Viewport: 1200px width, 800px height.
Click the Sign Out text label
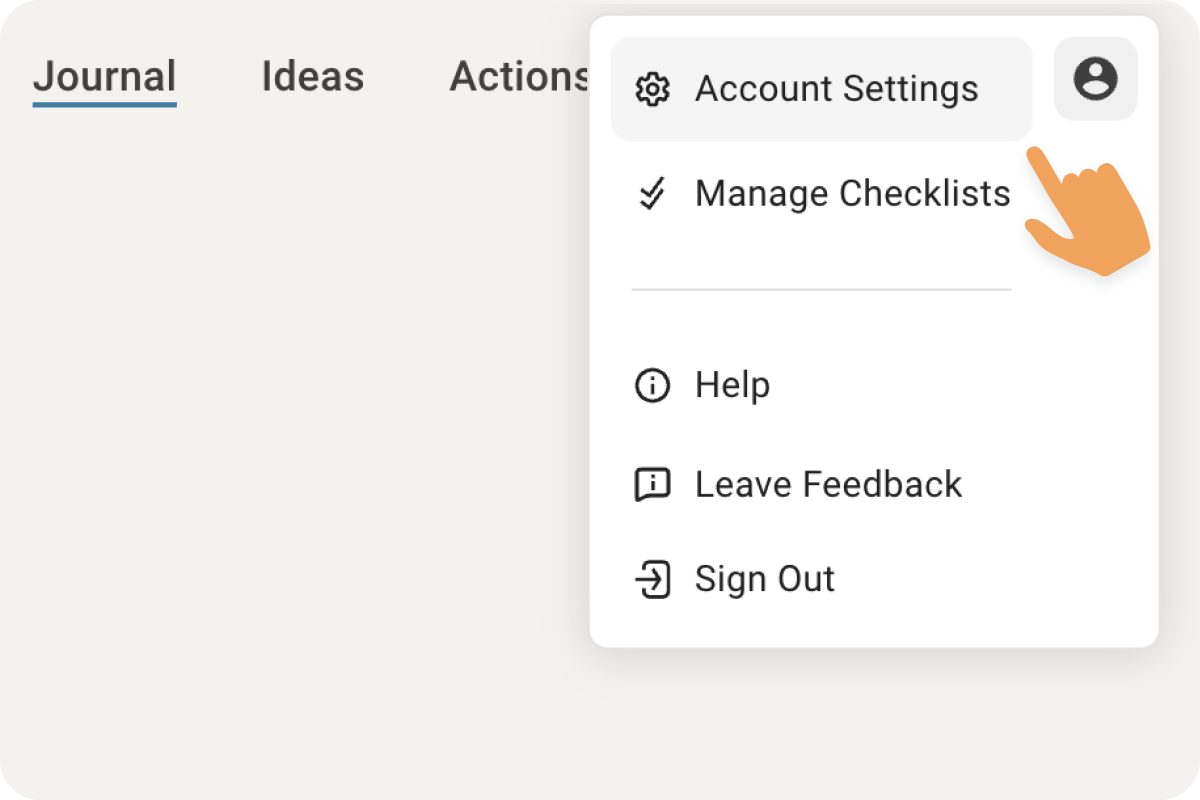coord(765,579)
